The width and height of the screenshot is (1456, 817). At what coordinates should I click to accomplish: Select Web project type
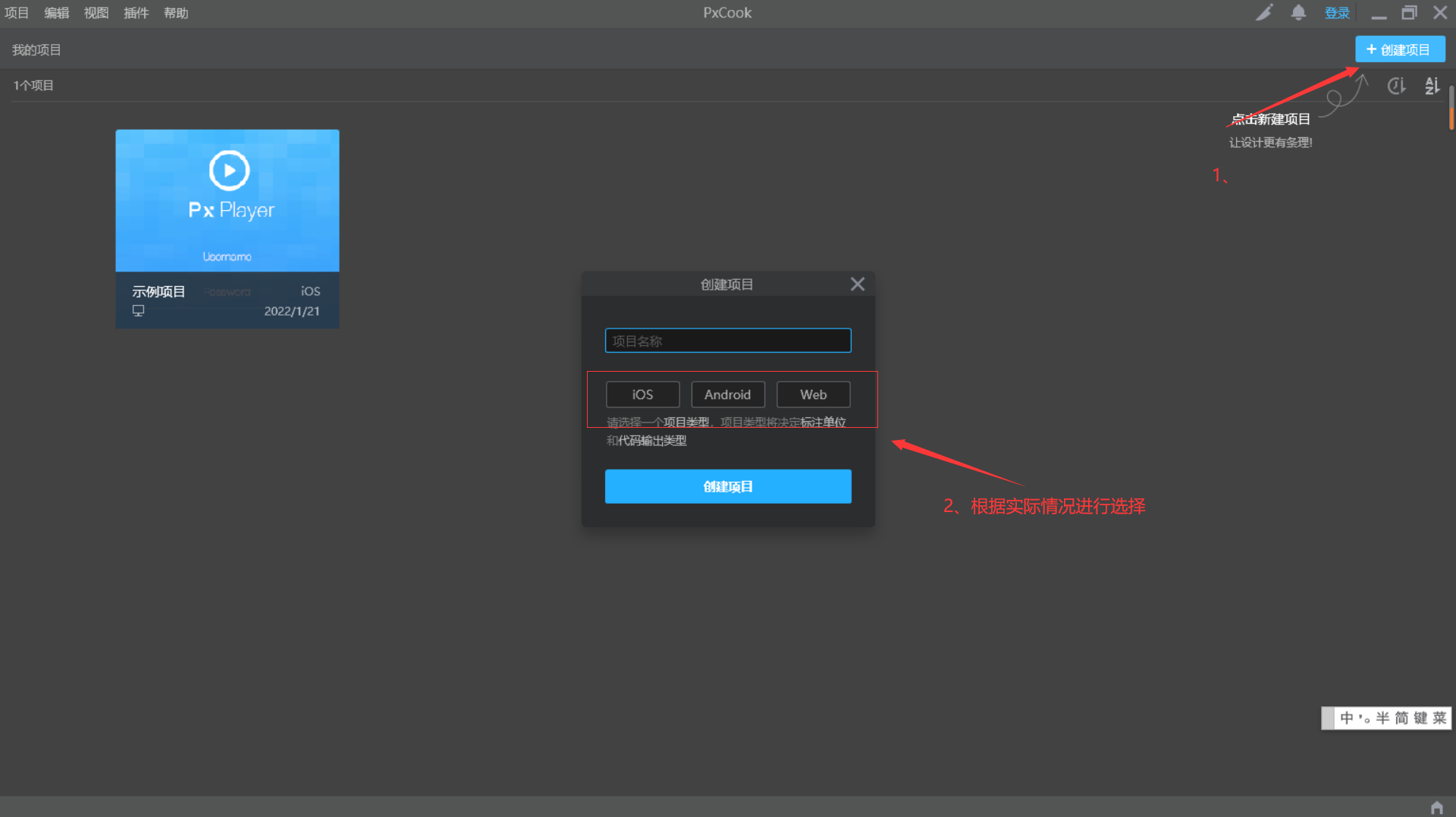812,394
